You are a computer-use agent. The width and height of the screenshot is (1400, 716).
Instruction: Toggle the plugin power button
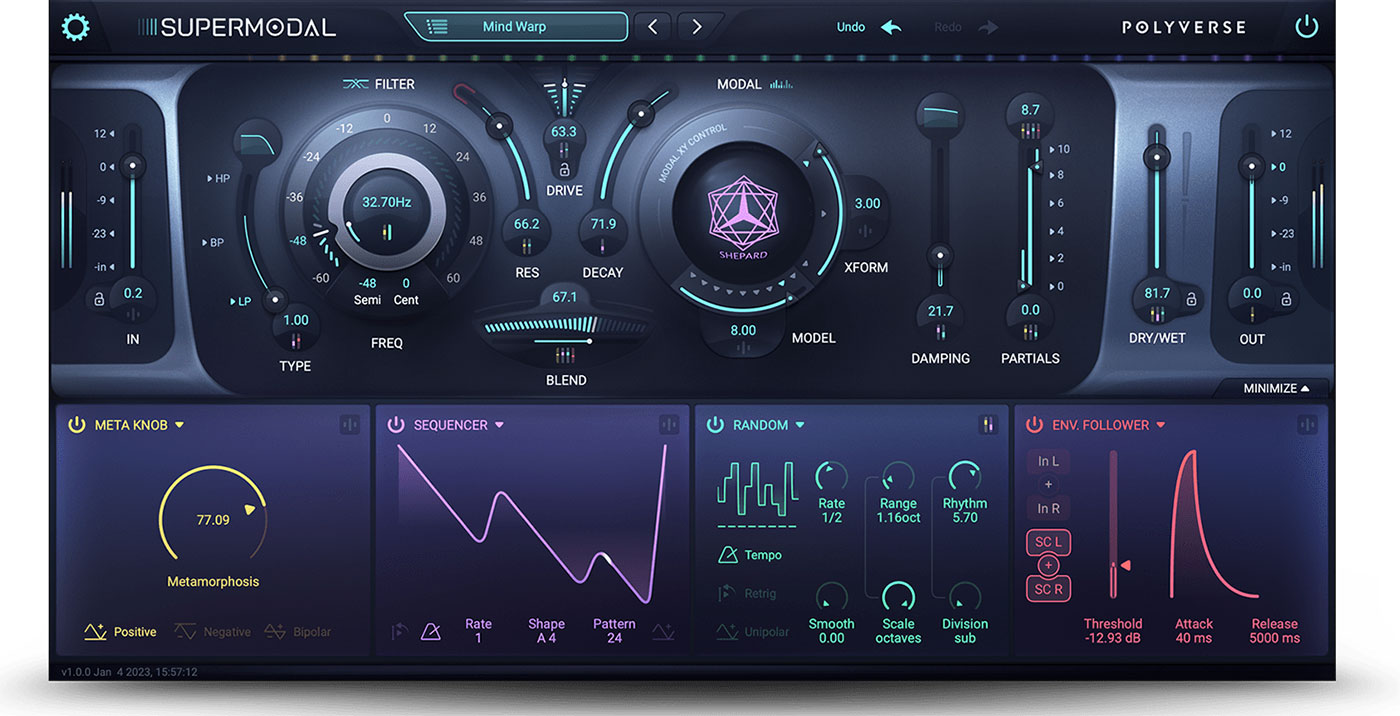(1307, 27)
